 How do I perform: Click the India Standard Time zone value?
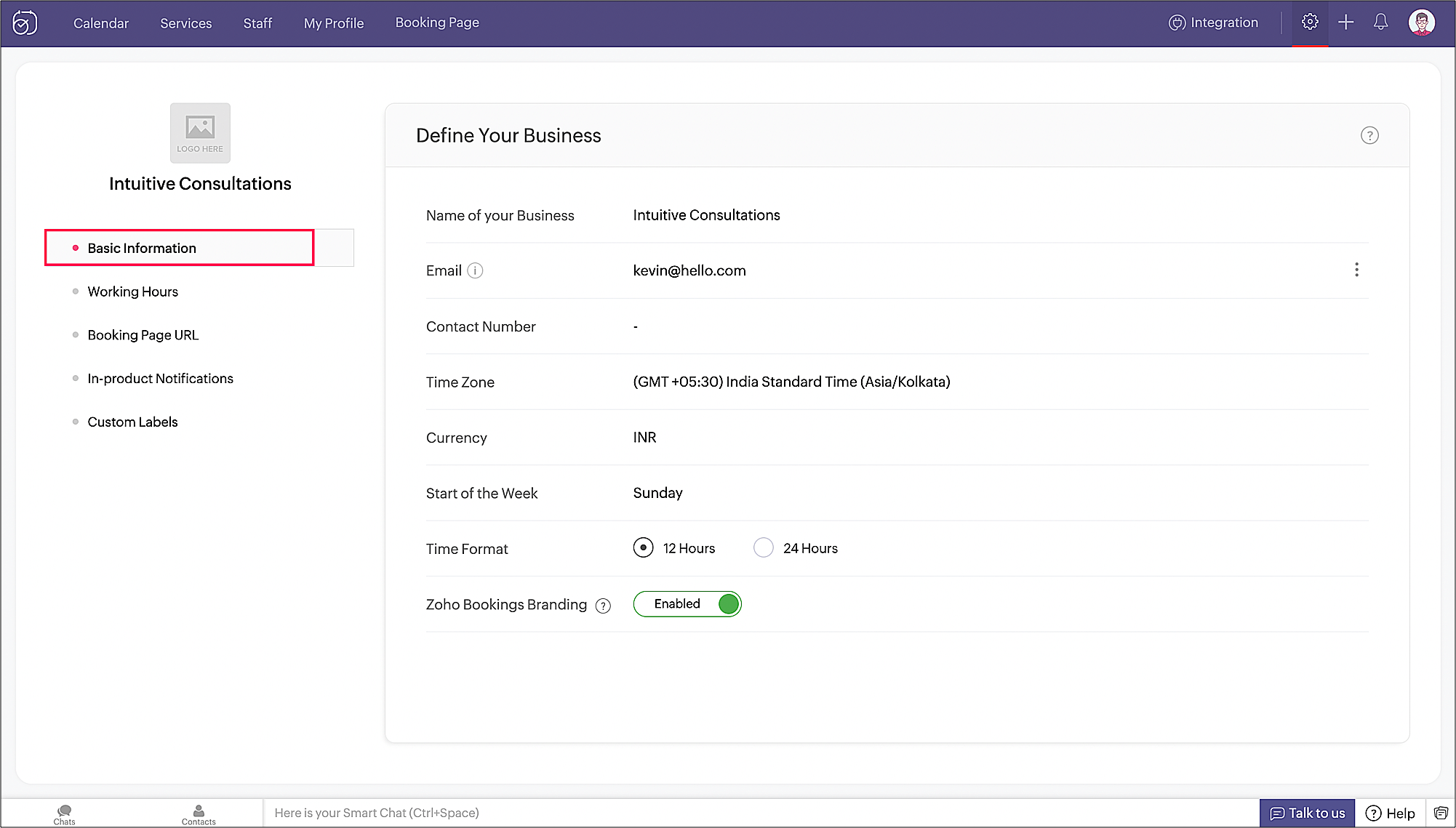click(x=791, y=382)
